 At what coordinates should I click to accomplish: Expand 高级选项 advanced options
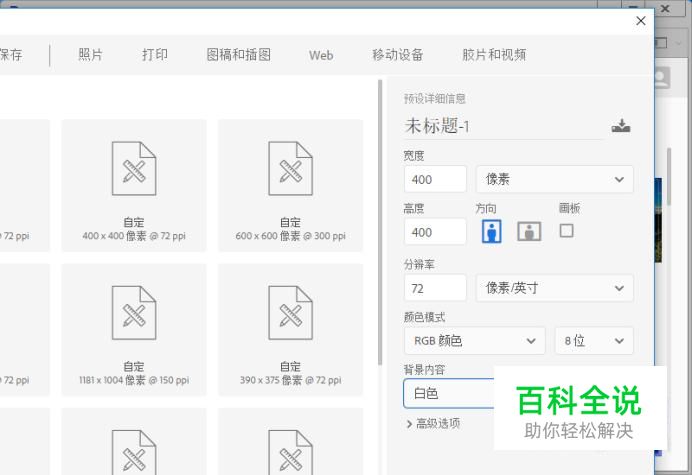(433, 424)
